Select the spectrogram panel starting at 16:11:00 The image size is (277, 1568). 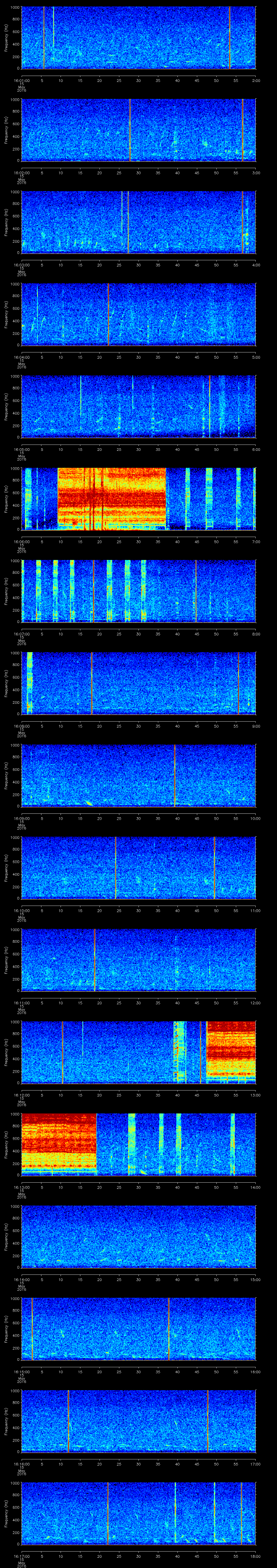[138, 960]
